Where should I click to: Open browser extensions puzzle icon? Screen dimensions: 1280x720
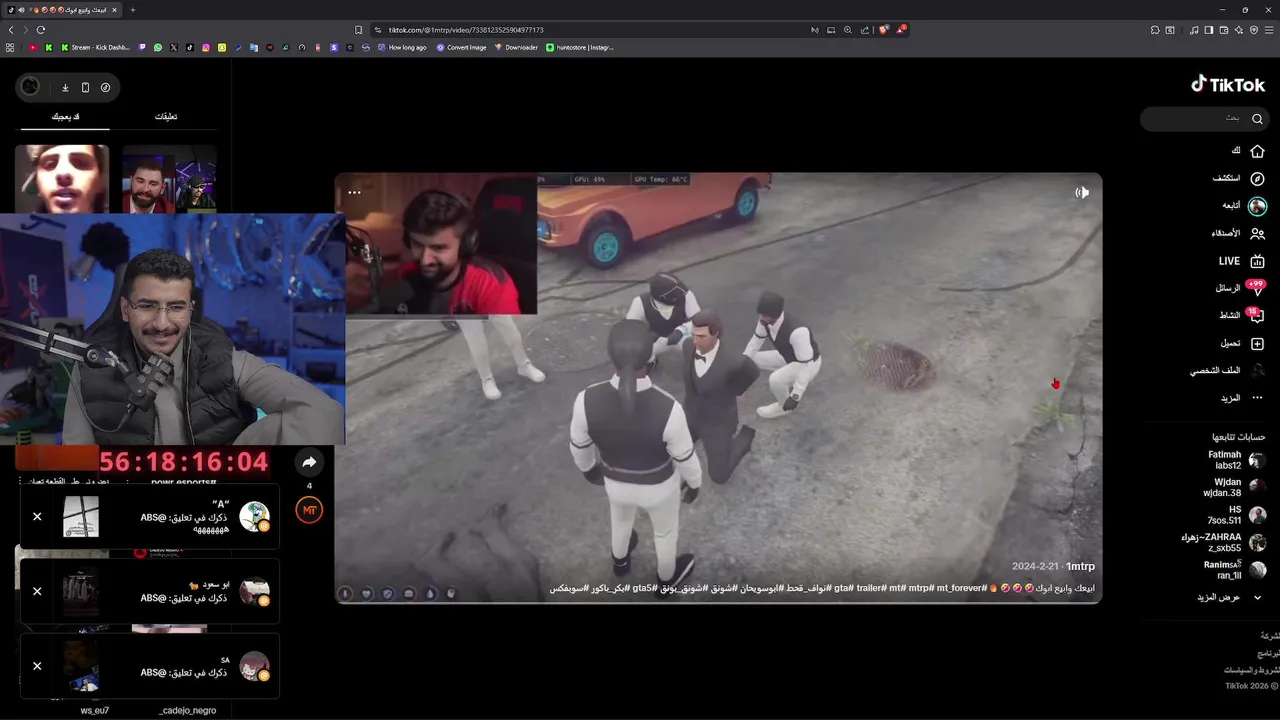pos(1155,30)
